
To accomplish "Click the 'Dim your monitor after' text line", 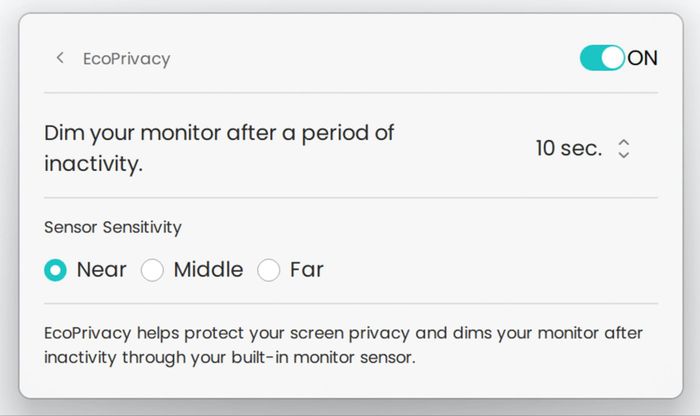I will [219, 133].
